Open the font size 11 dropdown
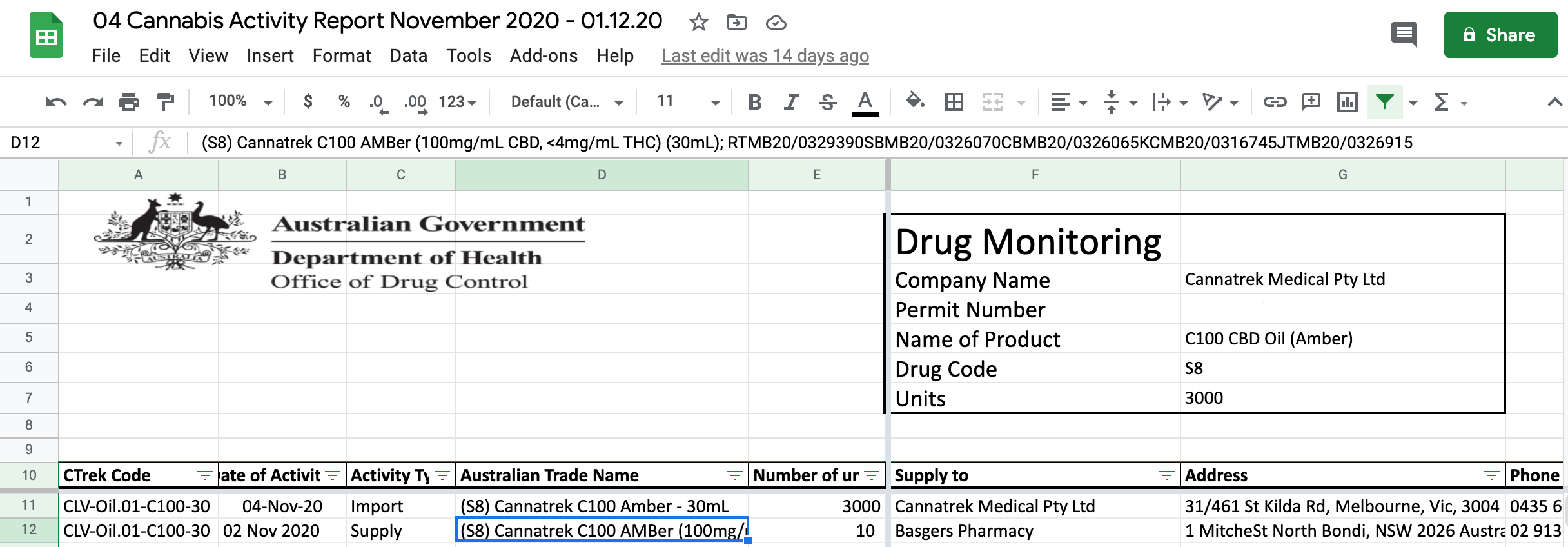Image resolution: width=1568 pixels, height=547 pixels. click(x=688, y=101)
